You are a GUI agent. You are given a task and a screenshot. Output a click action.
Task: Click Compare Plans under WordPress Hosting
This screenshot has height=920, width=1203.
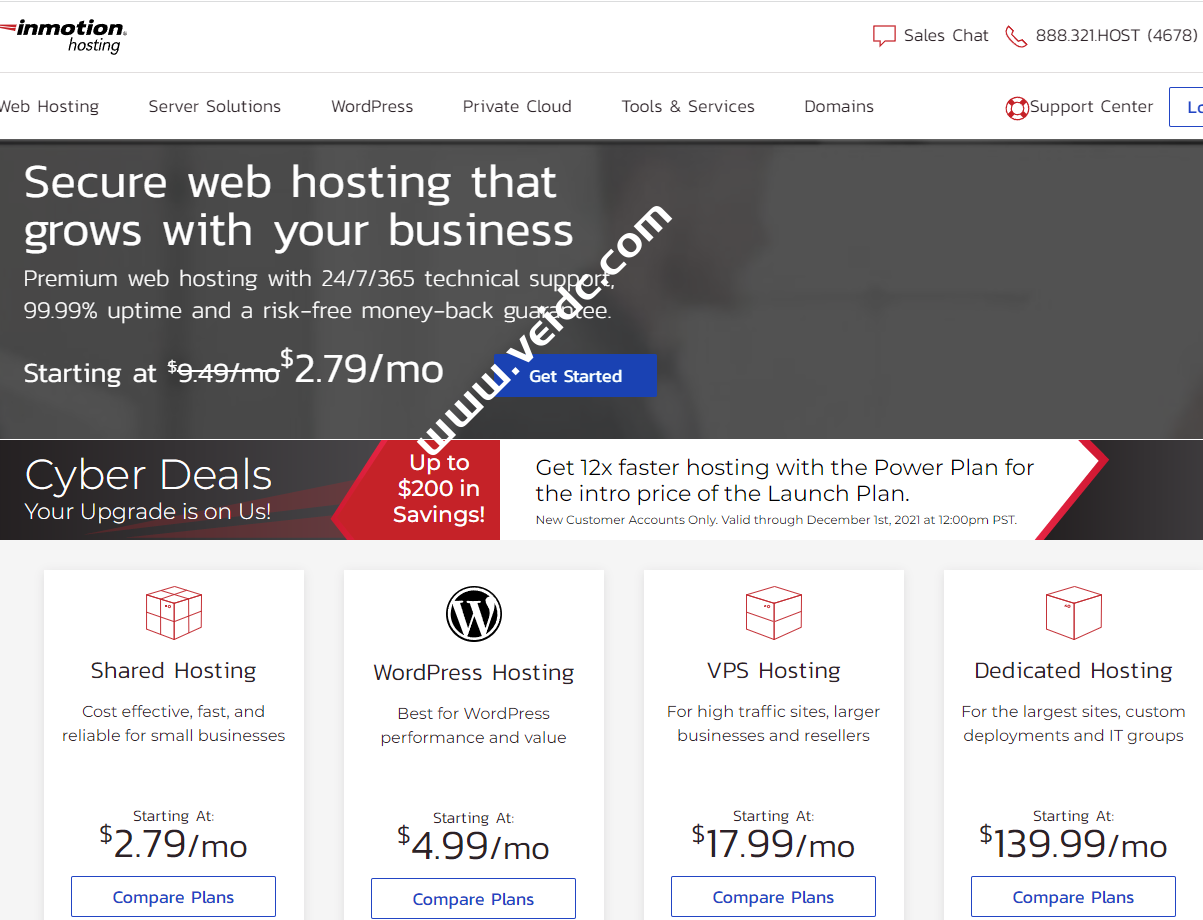pyautogui.click(x=473, y=898)
